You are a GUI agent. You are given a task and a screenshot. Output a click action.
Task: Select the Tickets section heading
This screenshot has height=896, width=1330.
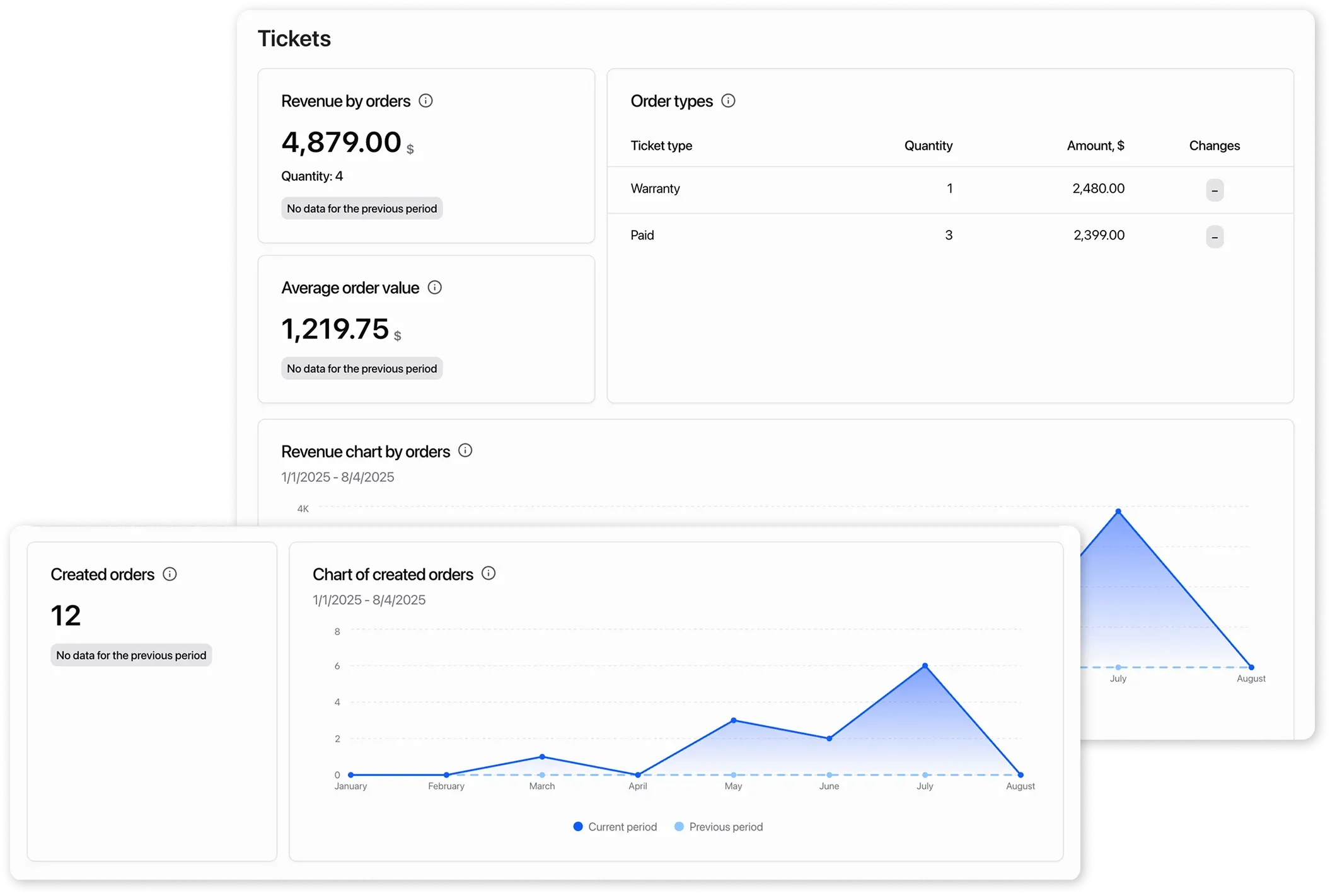tap(294, 38)
